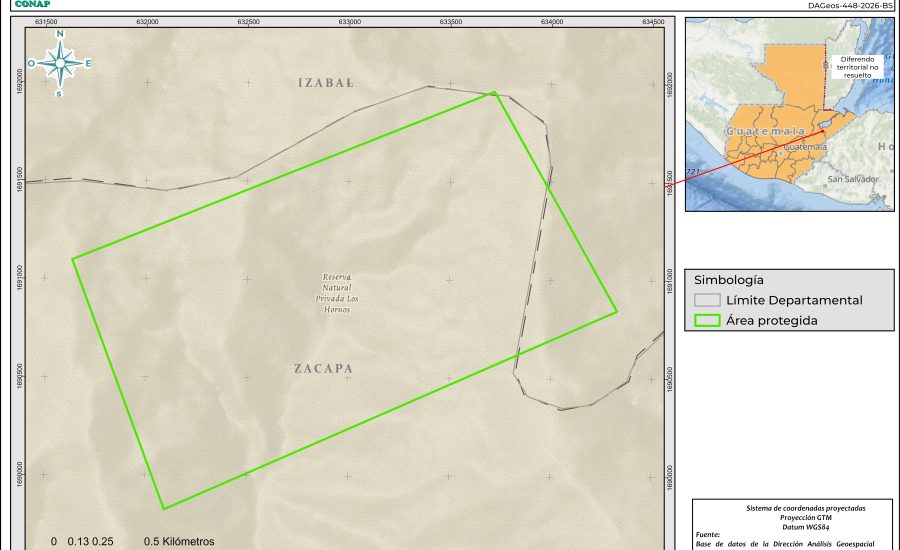Click the scale bar 0.5 Kilómetros label

click(x=179, y=541)
